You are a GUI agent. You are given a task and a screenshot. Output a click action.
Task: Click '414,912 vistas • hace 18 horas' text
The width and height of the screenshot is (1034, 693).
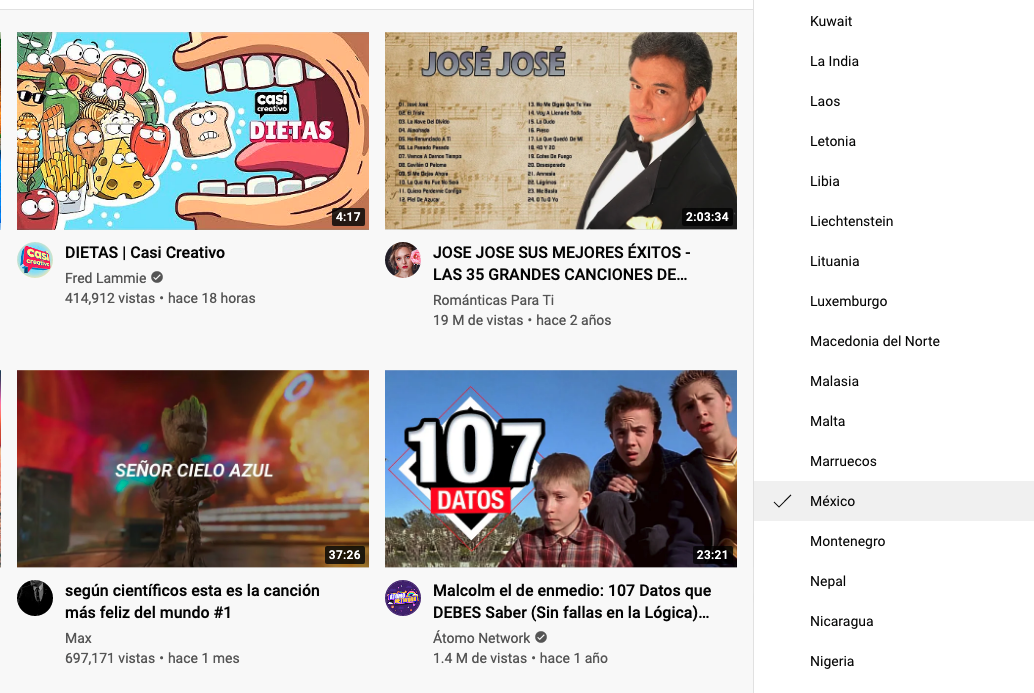pyautogui.click(x=160, y=298)
